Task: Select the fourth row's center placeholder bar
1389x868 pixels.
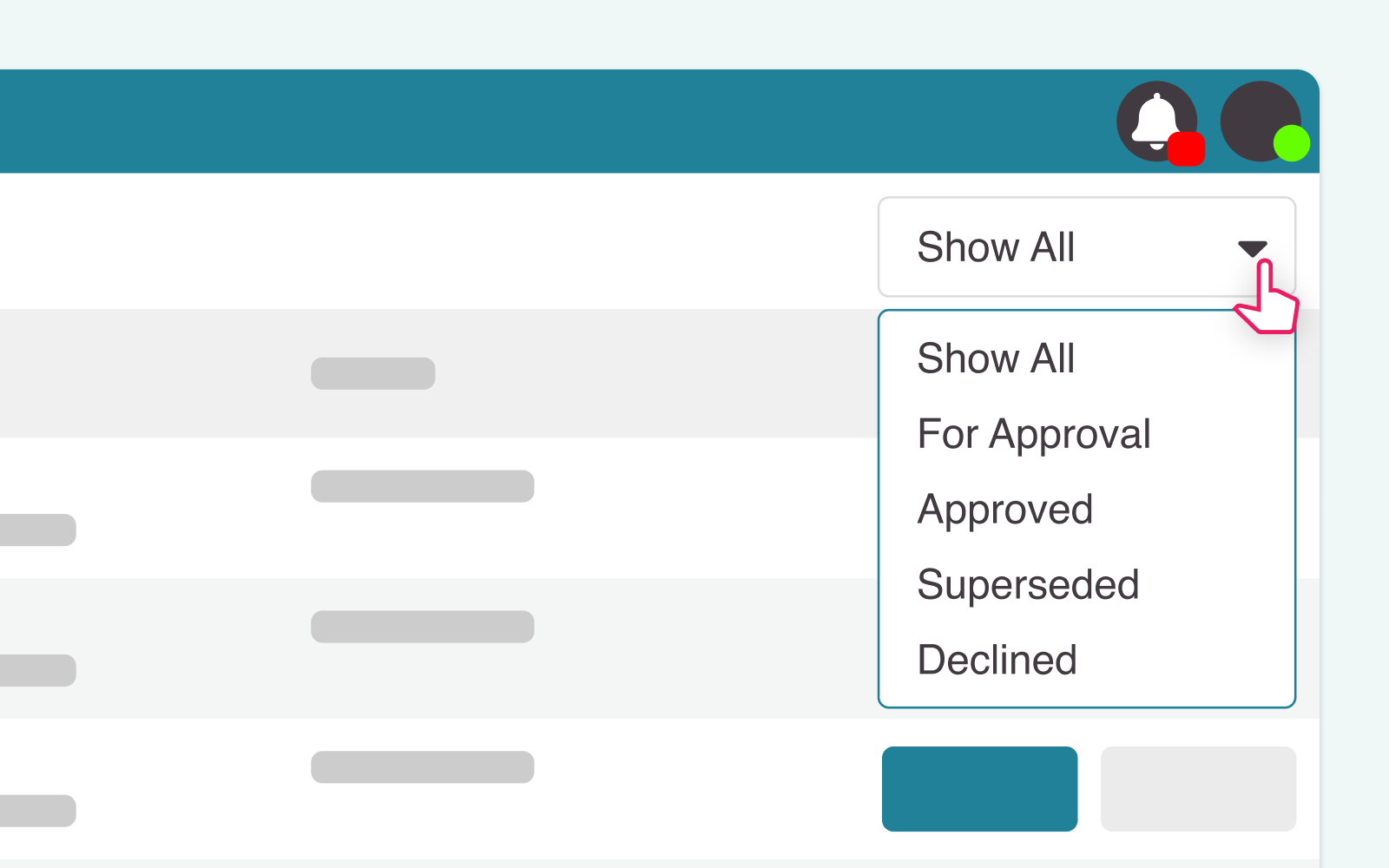Action: pyautogui.click(x=423, y=767)
